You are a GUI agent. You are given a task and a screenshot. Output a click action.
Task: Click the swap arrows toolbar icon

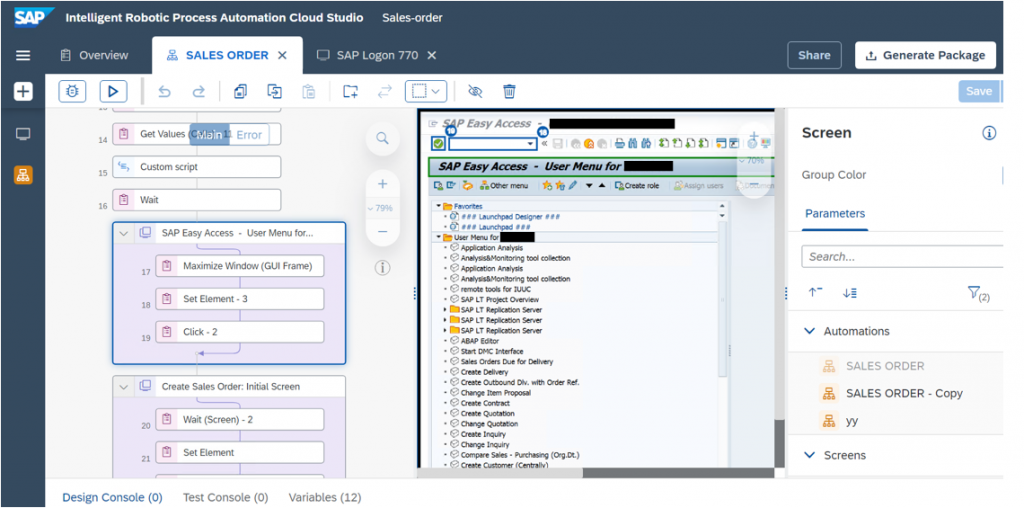pos(385,91)
